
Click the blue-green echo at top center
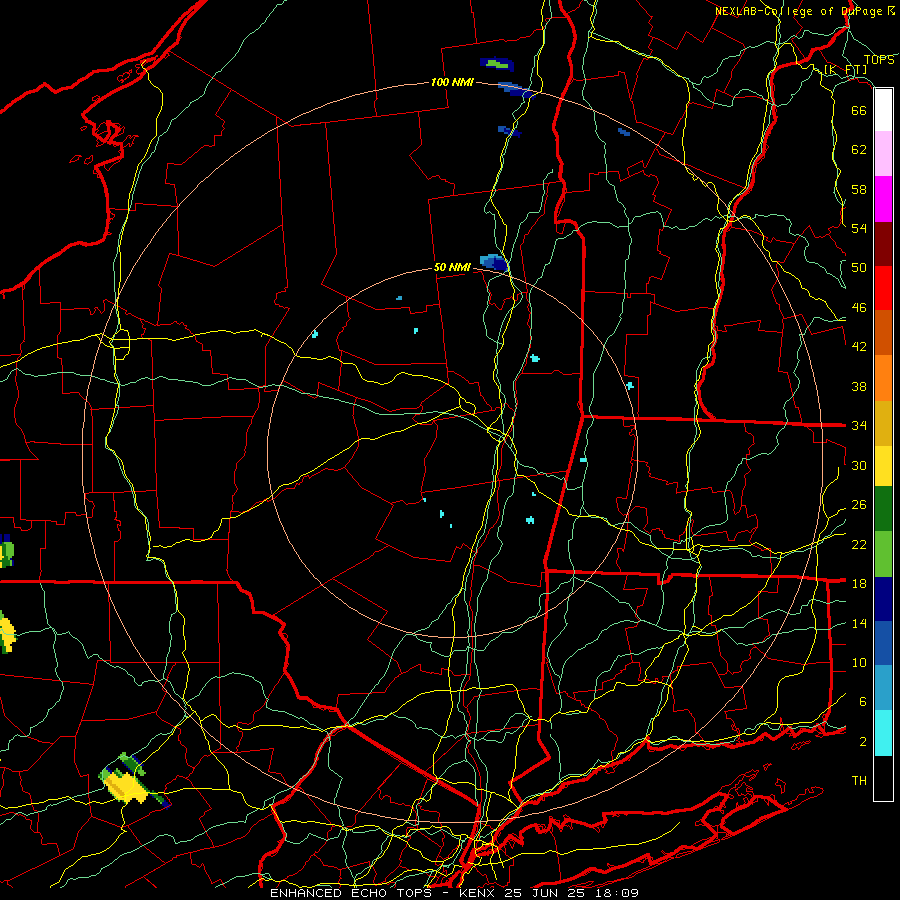(496, 63)
